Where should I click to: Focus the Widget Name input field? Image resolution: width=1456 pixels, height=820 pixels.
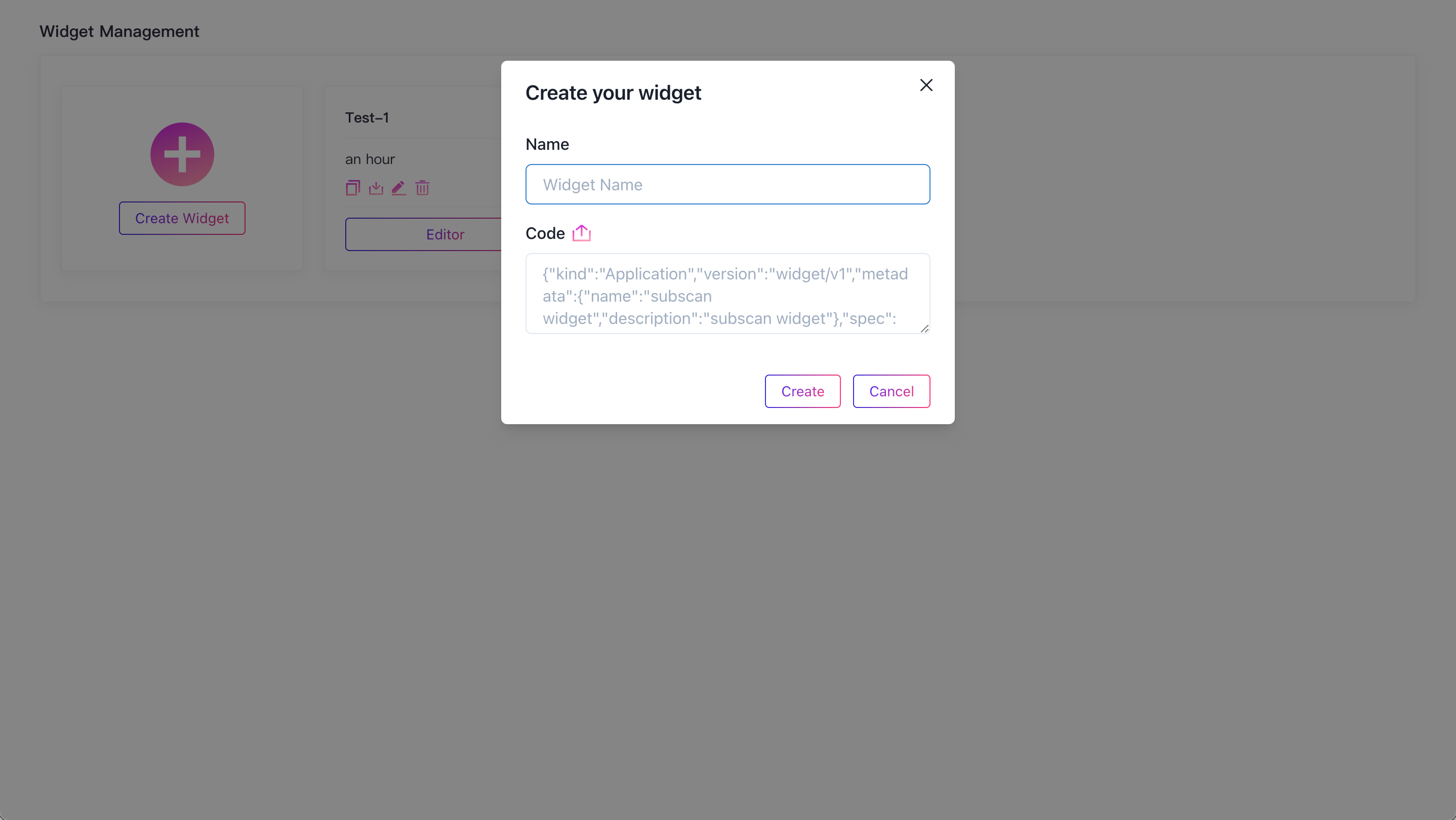[727, 184]
